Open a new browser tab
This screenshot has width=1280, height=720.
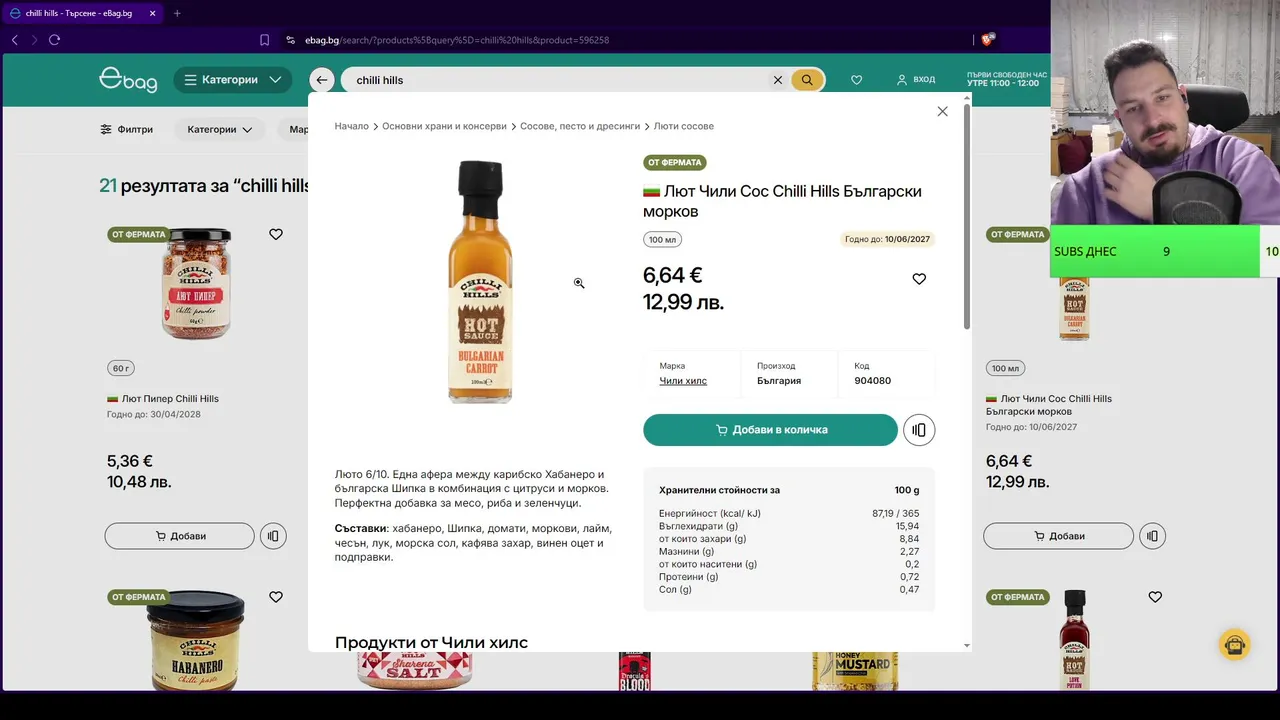pos(177,13)
